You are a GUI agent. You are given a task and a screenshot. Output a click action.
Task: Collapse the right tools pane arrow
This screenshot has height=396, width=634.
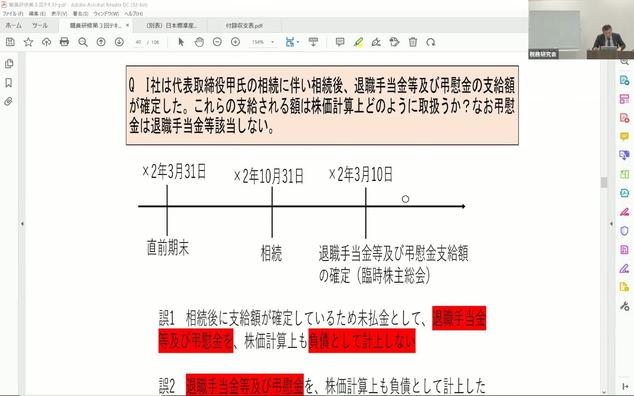[x=611, y=224]
